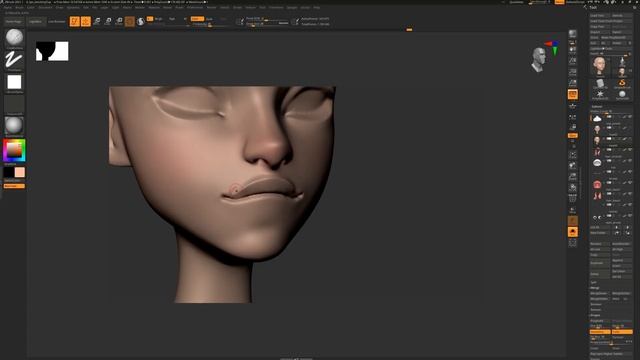The height and width of the screenshot is (360, 640).
Task: Toggle the Transp transparency icon
Action: [573, 211]
